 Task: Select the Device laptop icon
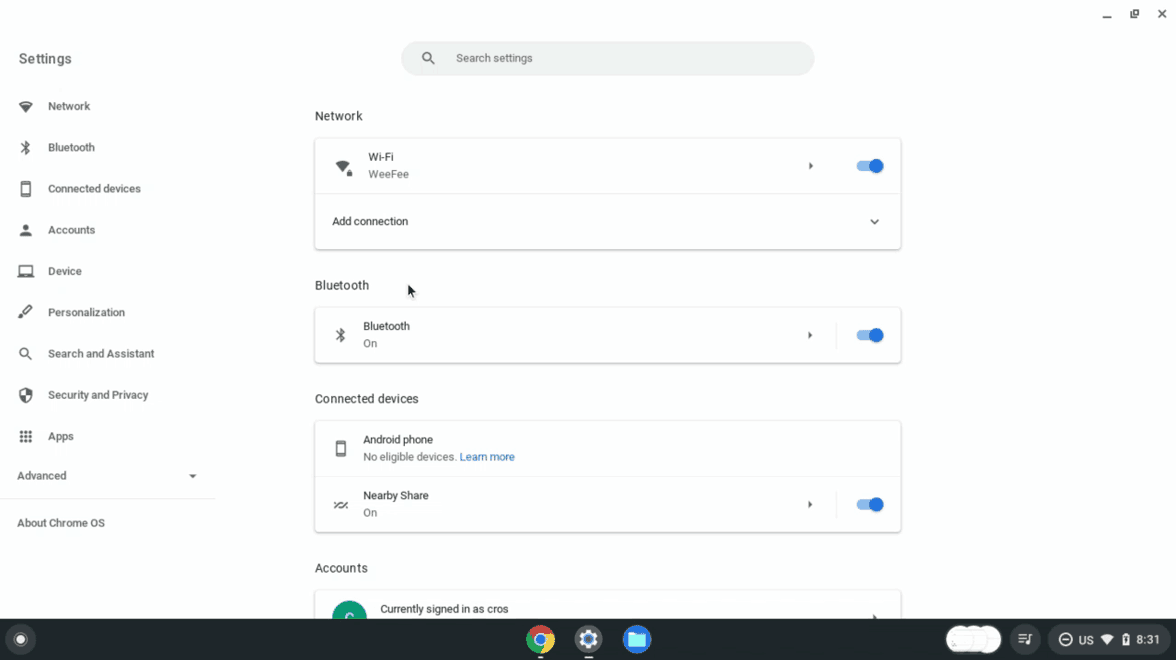[25, 270]
